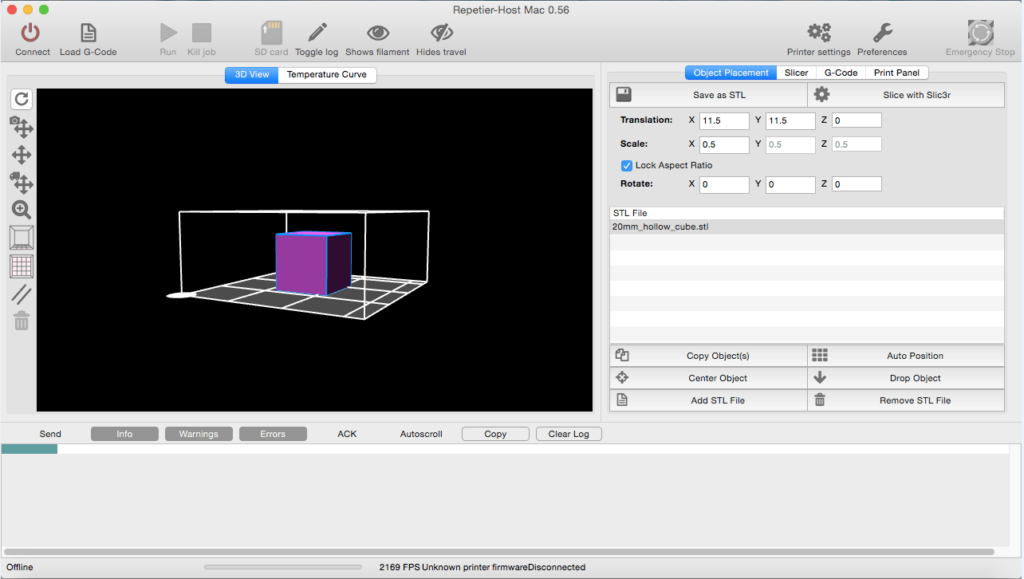Click the Remove STL File trash icon
Screen dimensions: 1024x579
click(x=820, y=399)
